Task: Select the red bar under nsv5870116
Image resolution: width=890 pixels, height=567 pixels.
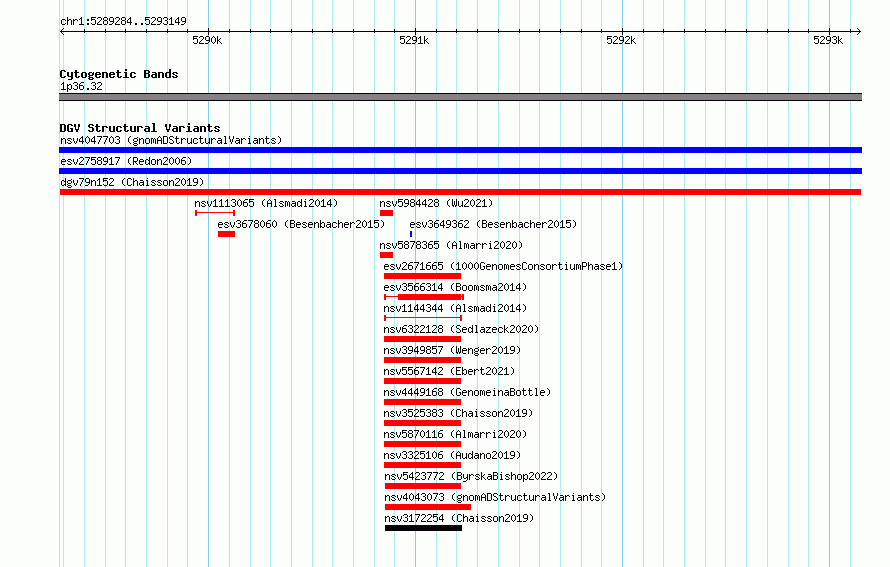Action: coord(422,444)
